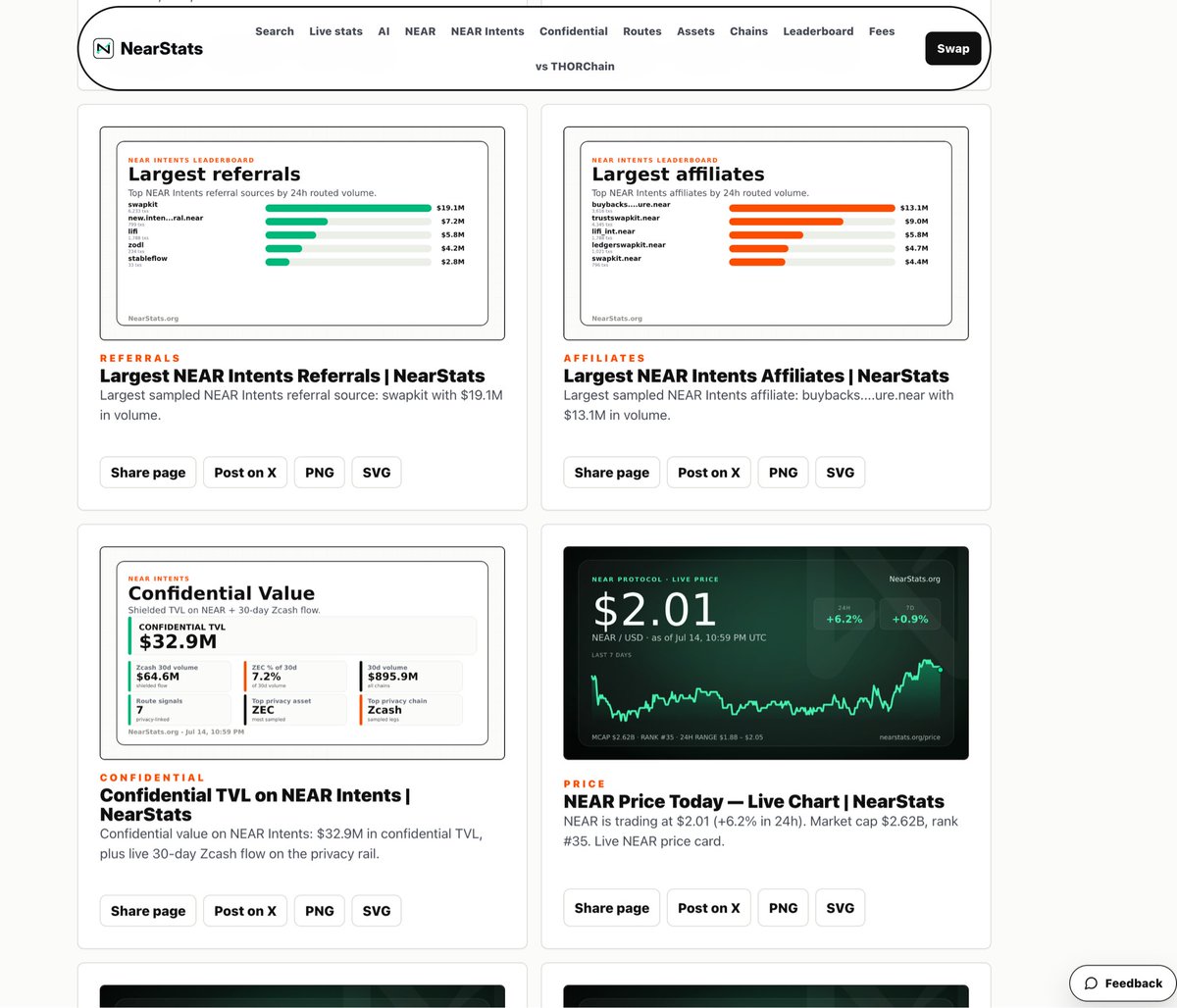Click the NearStats brand name
This screenshot has width=1177, height=1008.
161,48
